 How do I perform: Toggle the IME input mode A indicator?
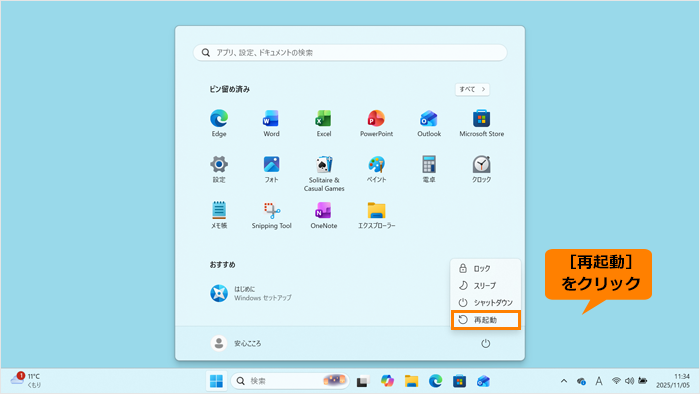point(599,381)
